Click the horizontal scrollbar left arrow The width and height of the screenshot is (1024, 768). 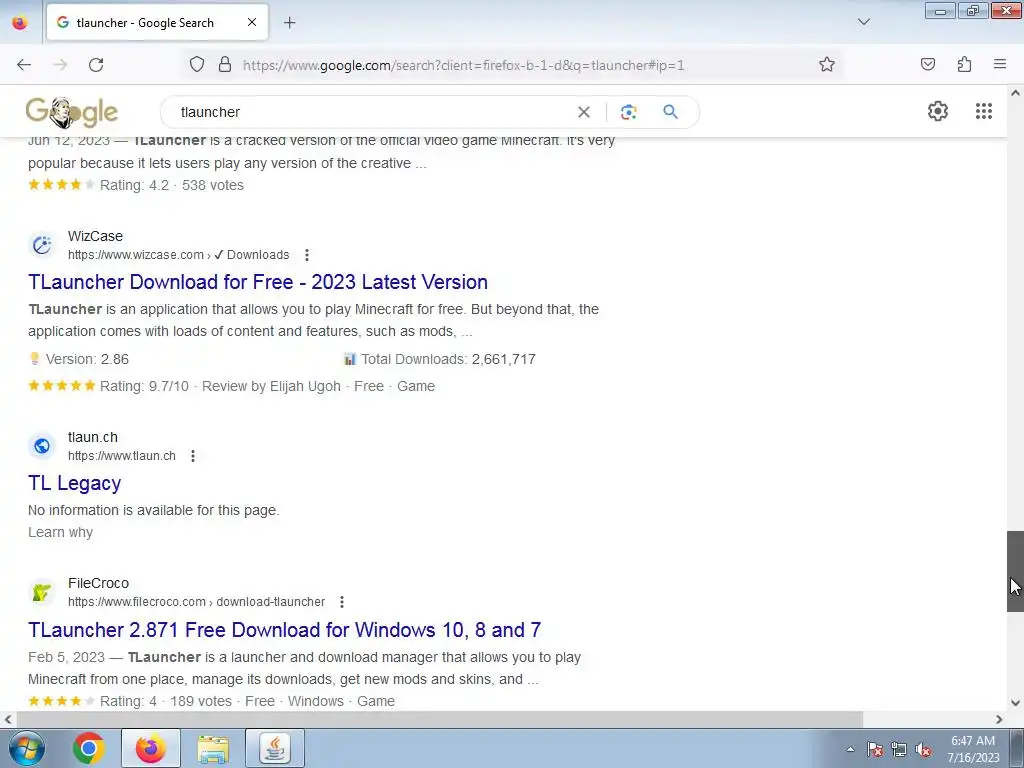(8, 719)
